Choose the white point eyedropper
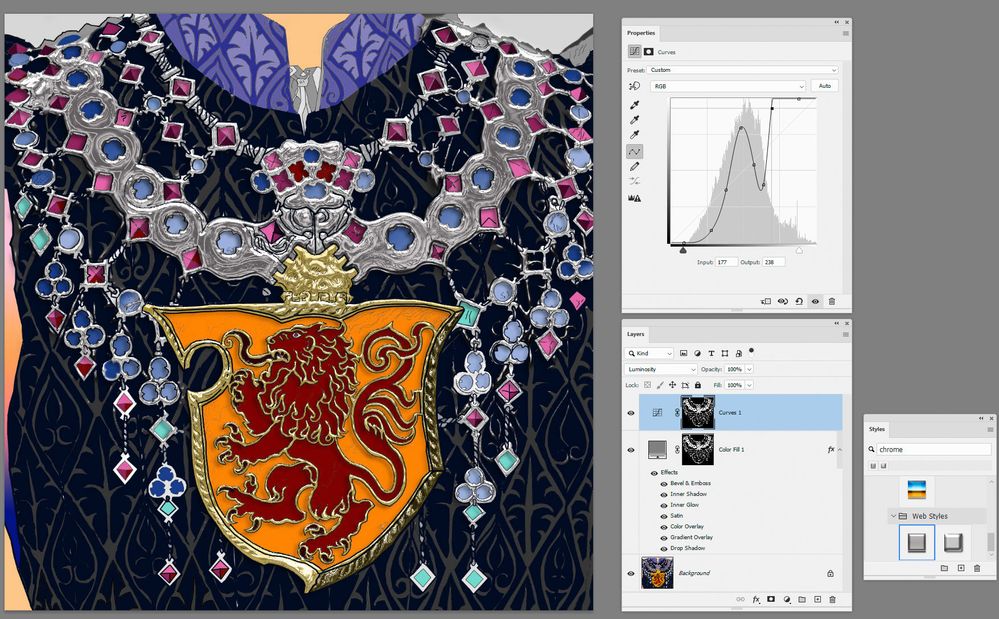 (634, 135)
